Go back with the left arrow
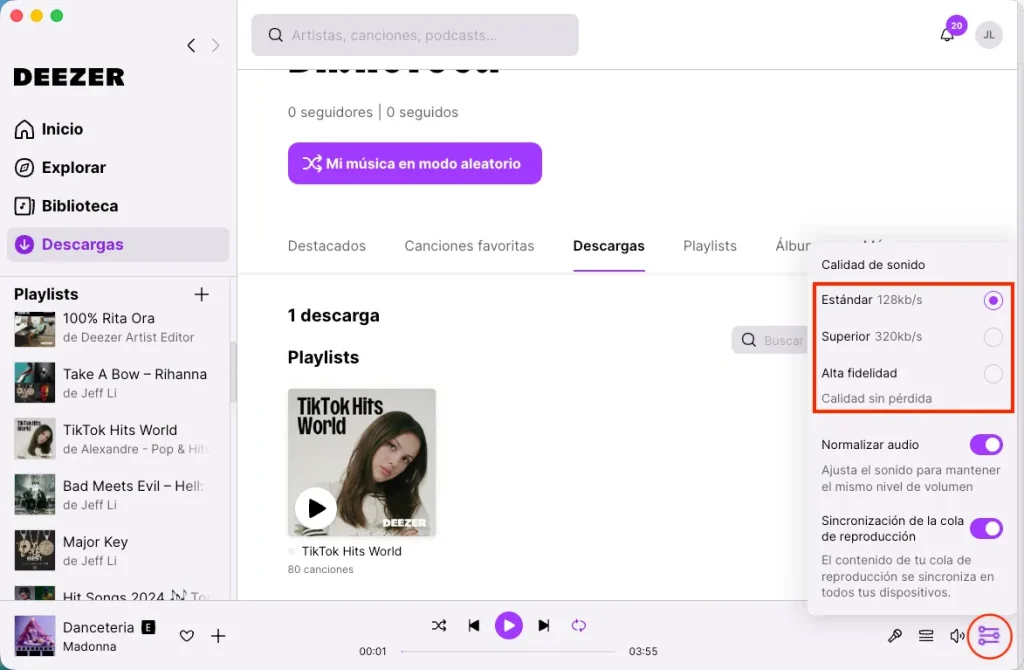1024x670 pixels. pyautogui.click(x=191, y=45)
